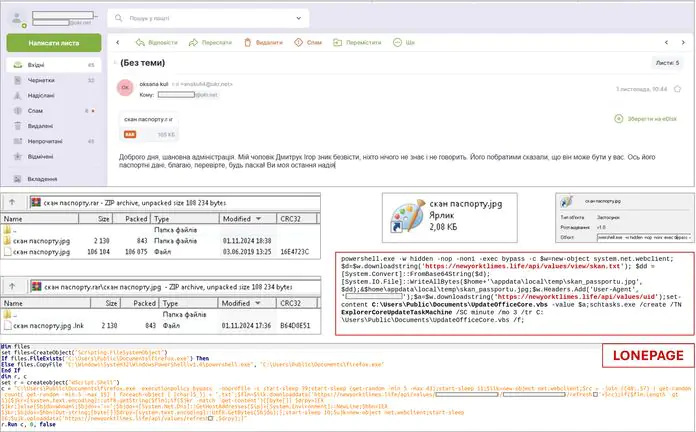This screenshot has width=696, height=432.
Task: Click the up-folder arrow in the скан паспорту.rar\скан паспорту.jpg window
Action: pos(12,286)
